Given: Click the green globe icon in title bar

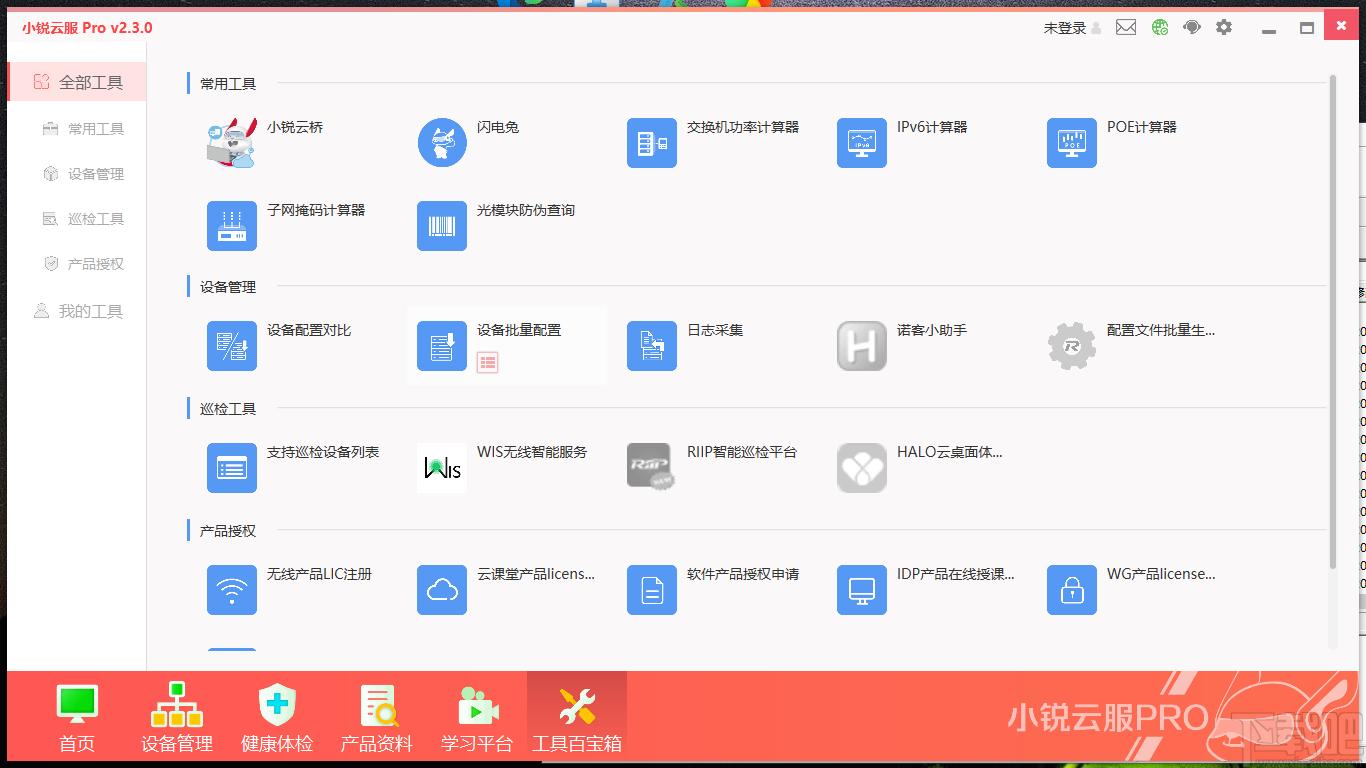Looking at the screenshot, I should tap(1160, 28).
